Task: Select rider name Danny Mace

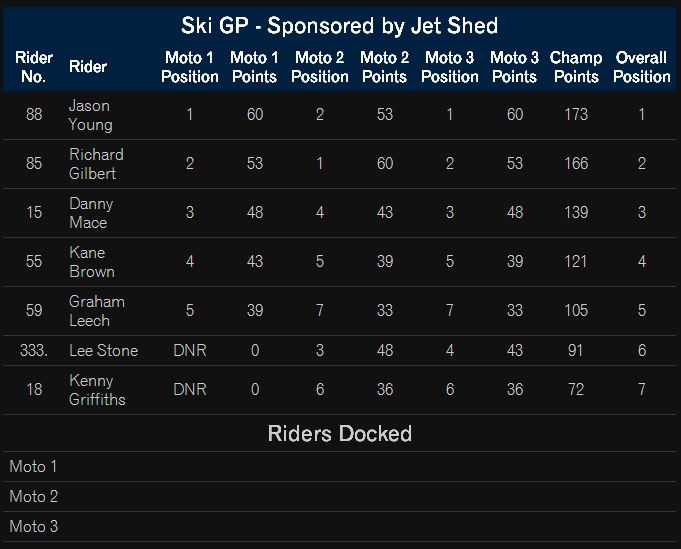Action: click(x=91, y=213)
